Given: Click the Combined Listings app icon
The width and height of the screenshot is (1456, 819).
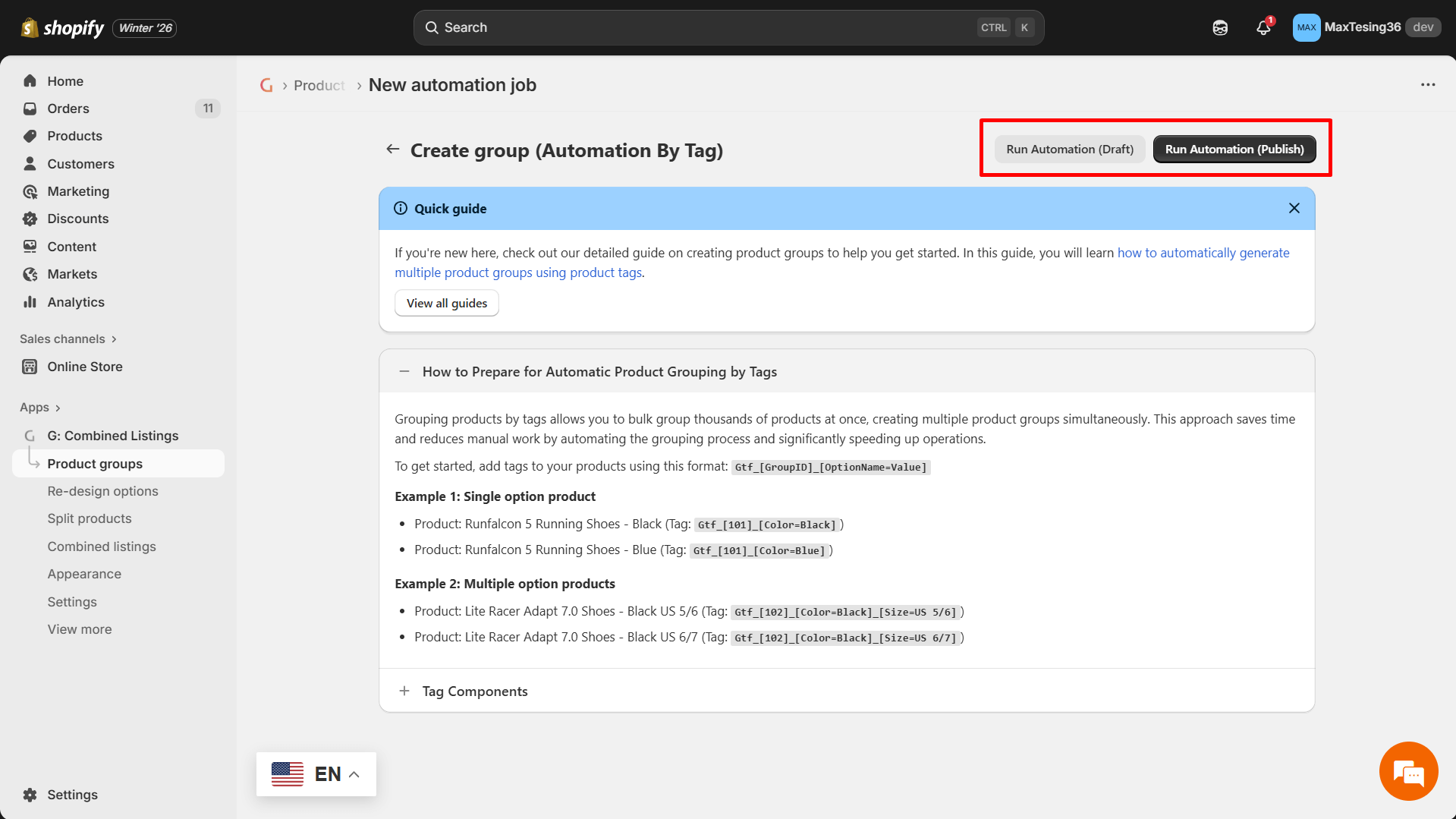Looking at the screenshot, I should click(x=30, y=436).
